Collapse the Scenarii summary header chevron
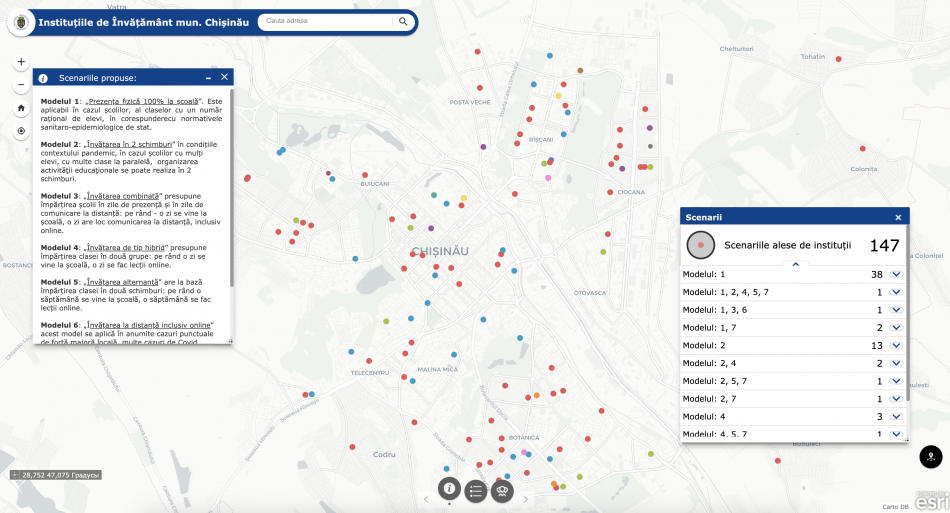950x513 pixels. tap(795, 264)
